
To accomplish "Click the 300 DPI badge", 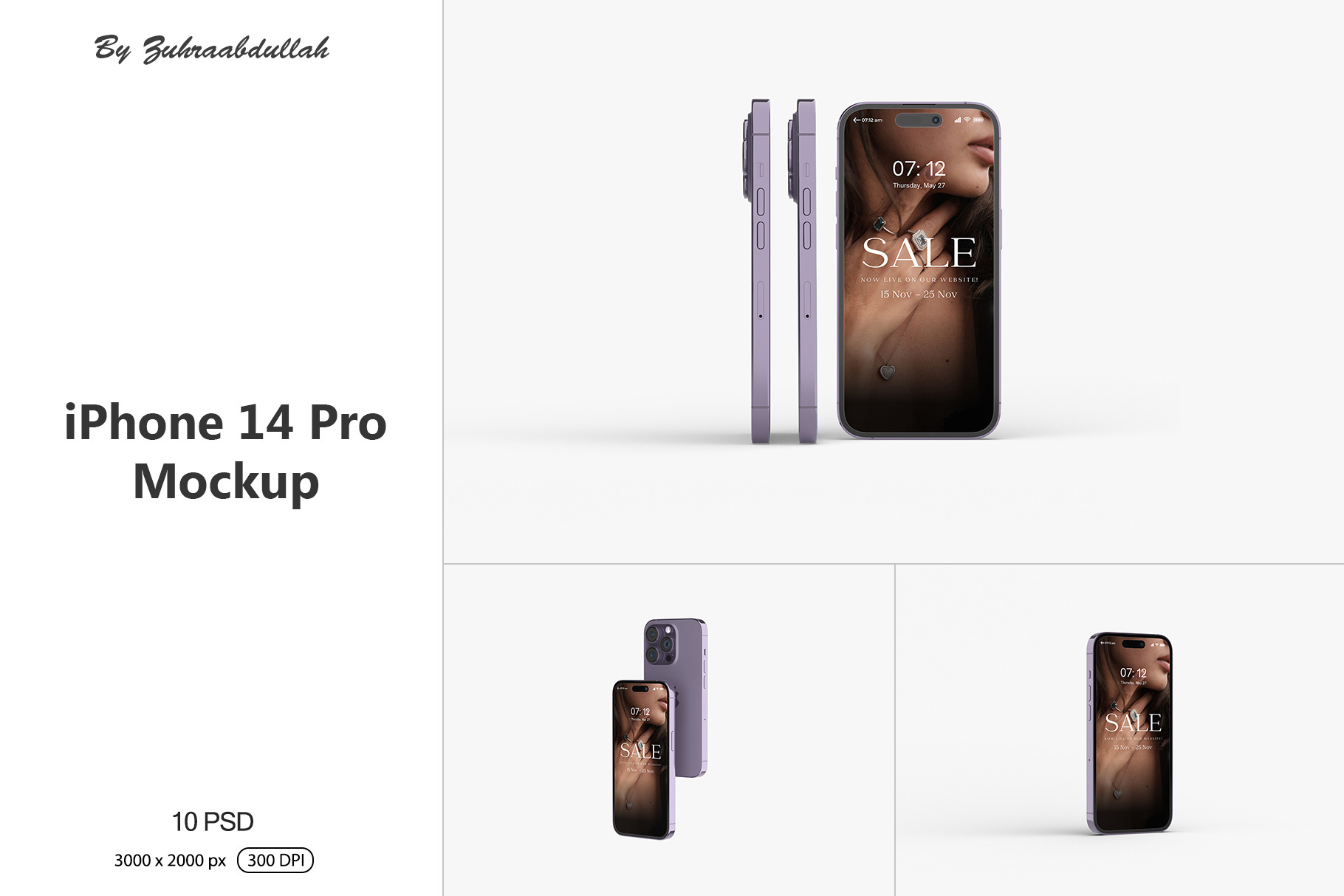I will [x=275, y=860].
